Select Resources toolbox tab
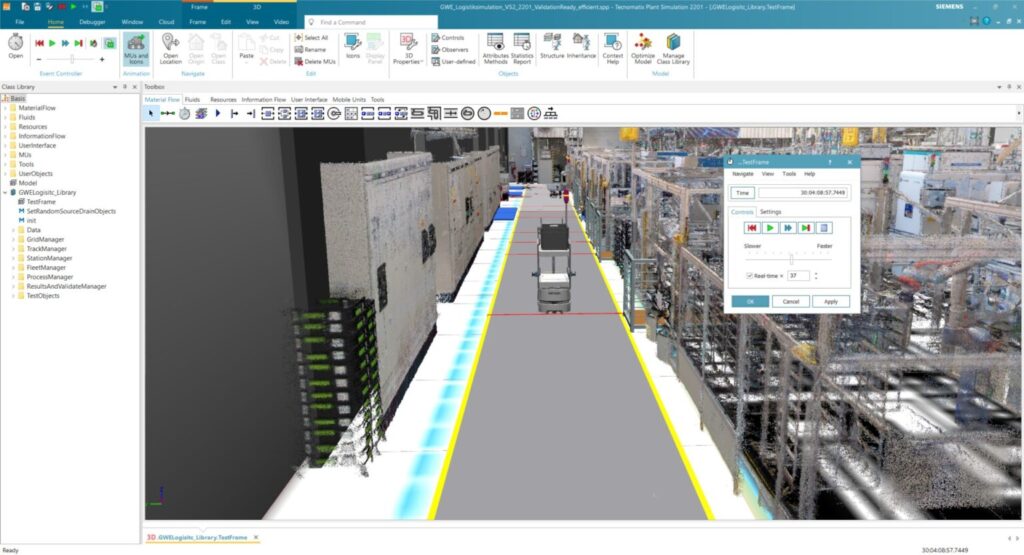1024x555 pixels. (x=223, y=99)
